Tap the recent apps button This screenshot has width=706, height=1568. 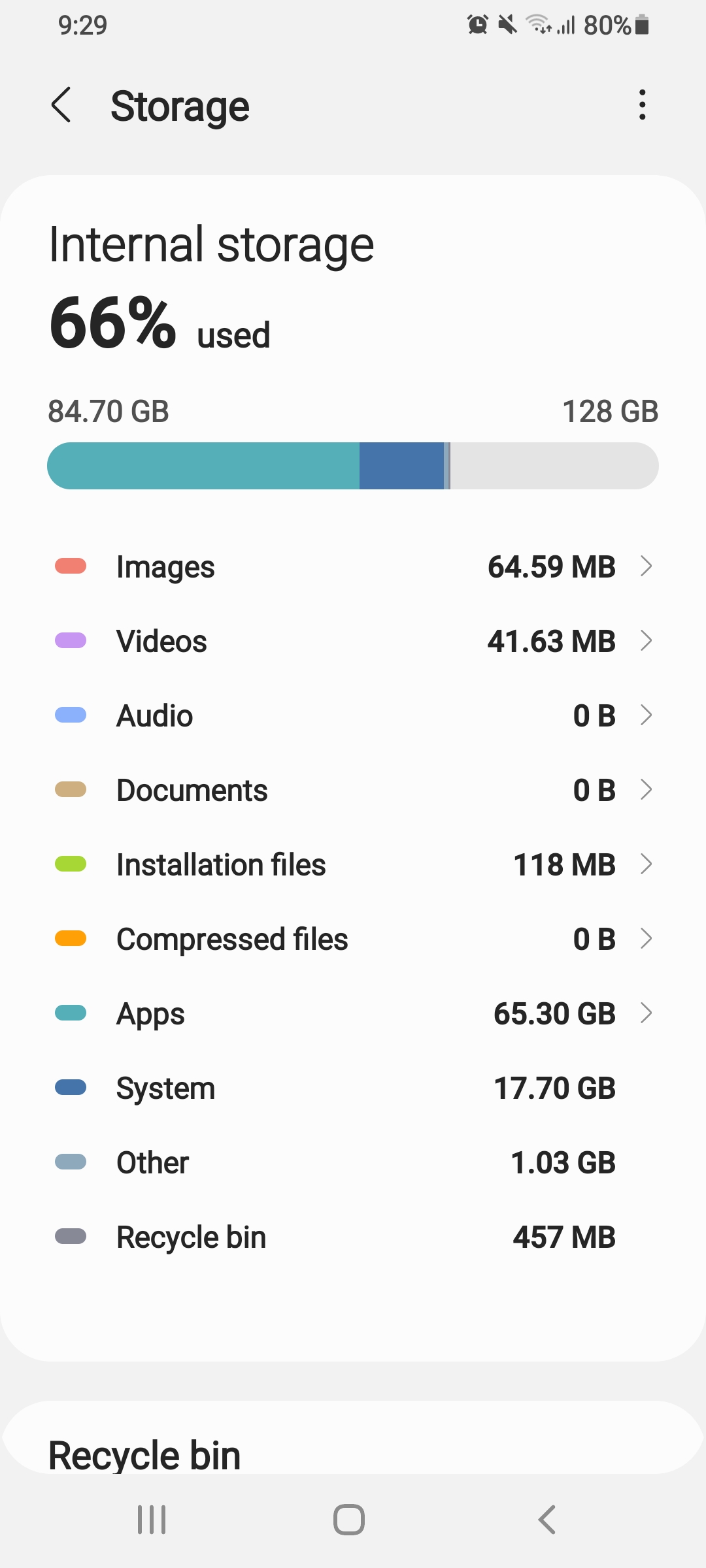coord(152,1520)
